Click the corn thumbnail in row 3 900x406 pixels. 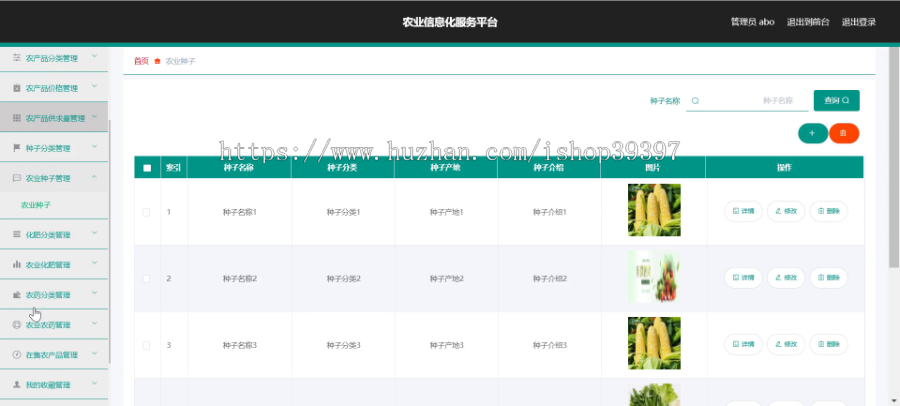654,343
